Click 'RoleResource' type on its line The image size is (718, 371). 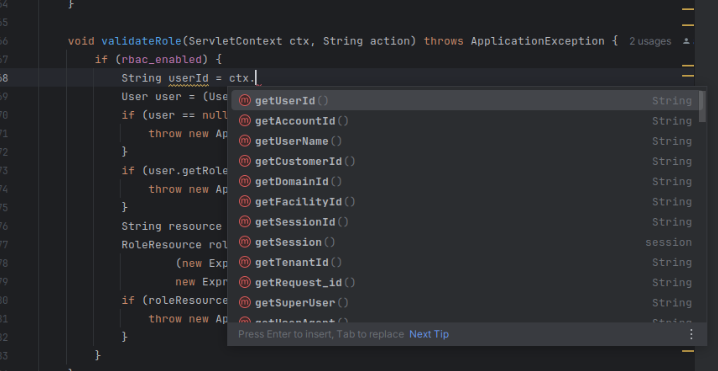(x=162, y=245)
